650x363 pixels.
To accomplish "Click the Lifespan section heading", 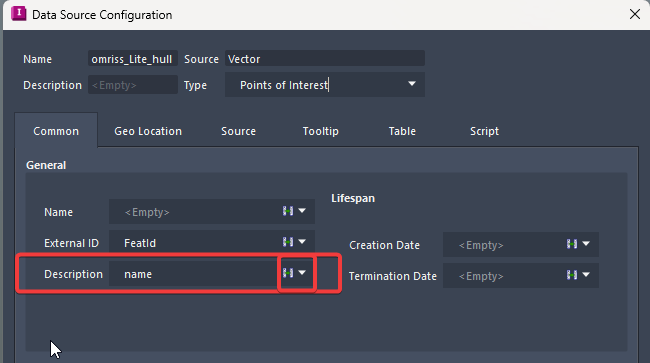I will pos(353,198).
